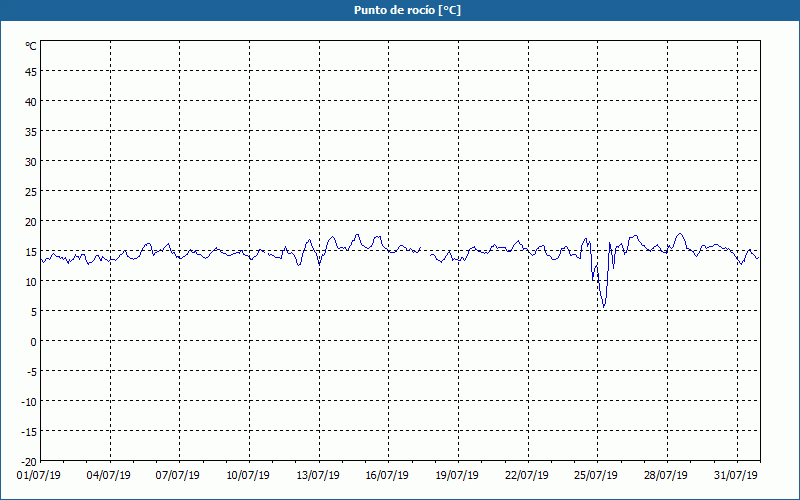Click the 45 value on the y-axis
The image size is (800, 500).
(31, 72)
